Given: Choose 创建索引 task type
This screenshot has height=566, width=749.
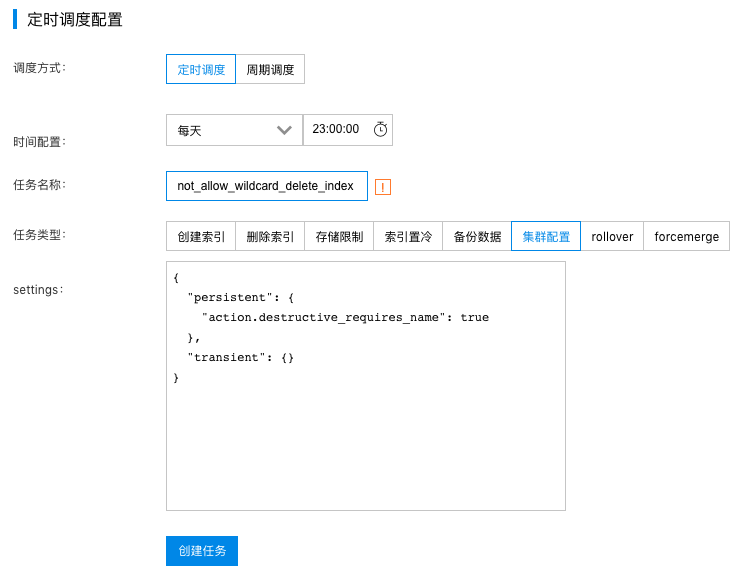Looking at the screenshot, I should [x=201, y=236].
